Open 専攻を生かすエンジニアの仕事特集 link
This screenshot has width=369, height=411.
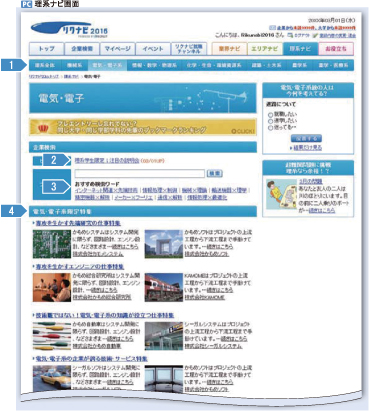(80, 267)
